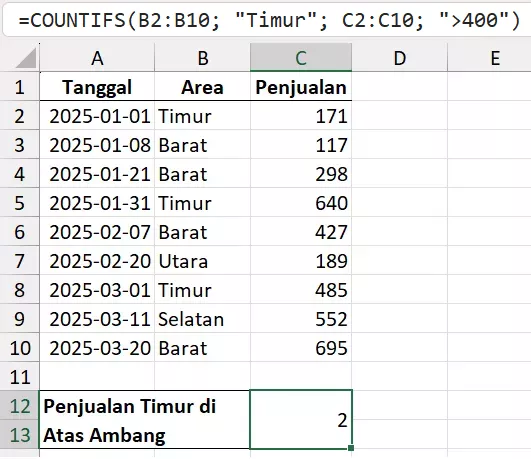Select date cell 2025-03-01
The image size is (531, 459).
[97, 290]
